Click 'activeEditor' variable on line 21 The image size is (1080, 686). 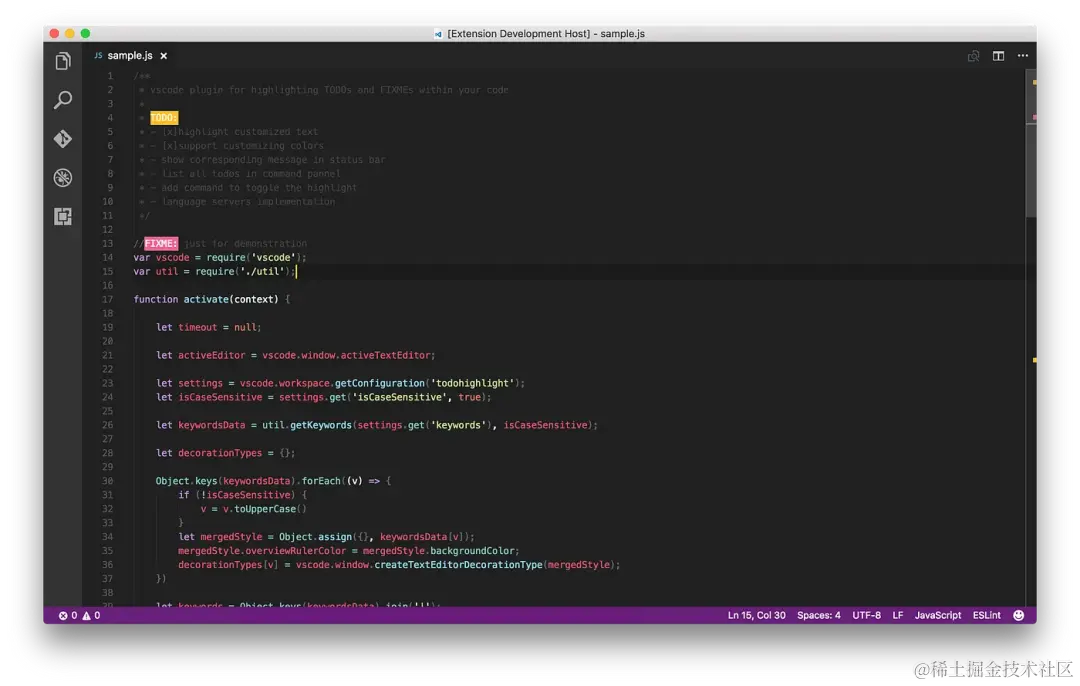(211, 355)
